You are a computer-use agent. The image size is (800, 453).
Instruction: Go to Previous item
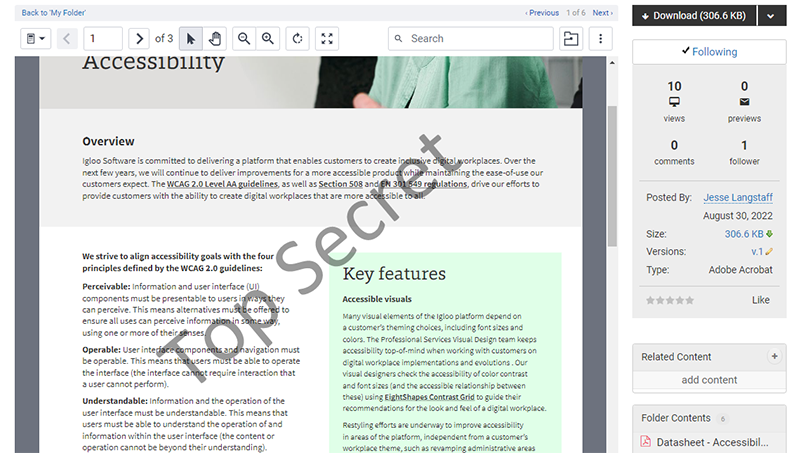pos(542,13)
